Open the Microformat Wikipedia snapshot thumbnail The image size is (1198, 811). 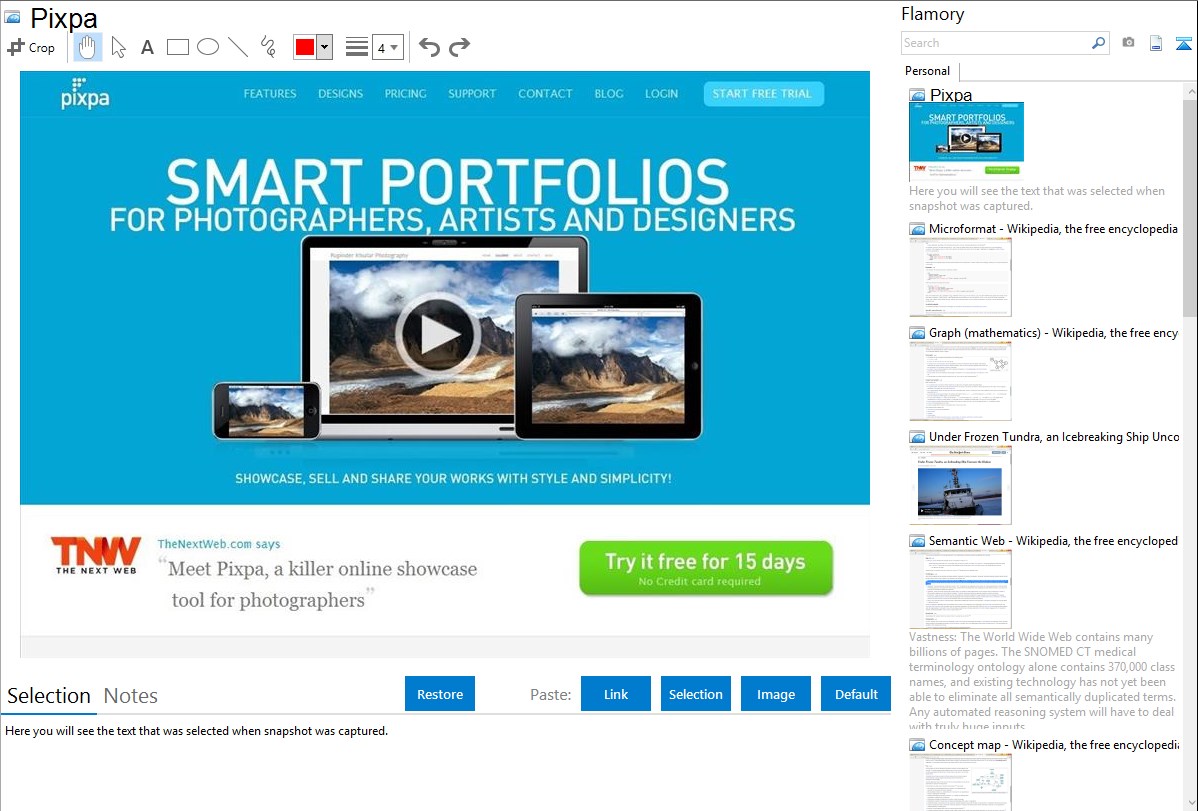coord(960,277)
